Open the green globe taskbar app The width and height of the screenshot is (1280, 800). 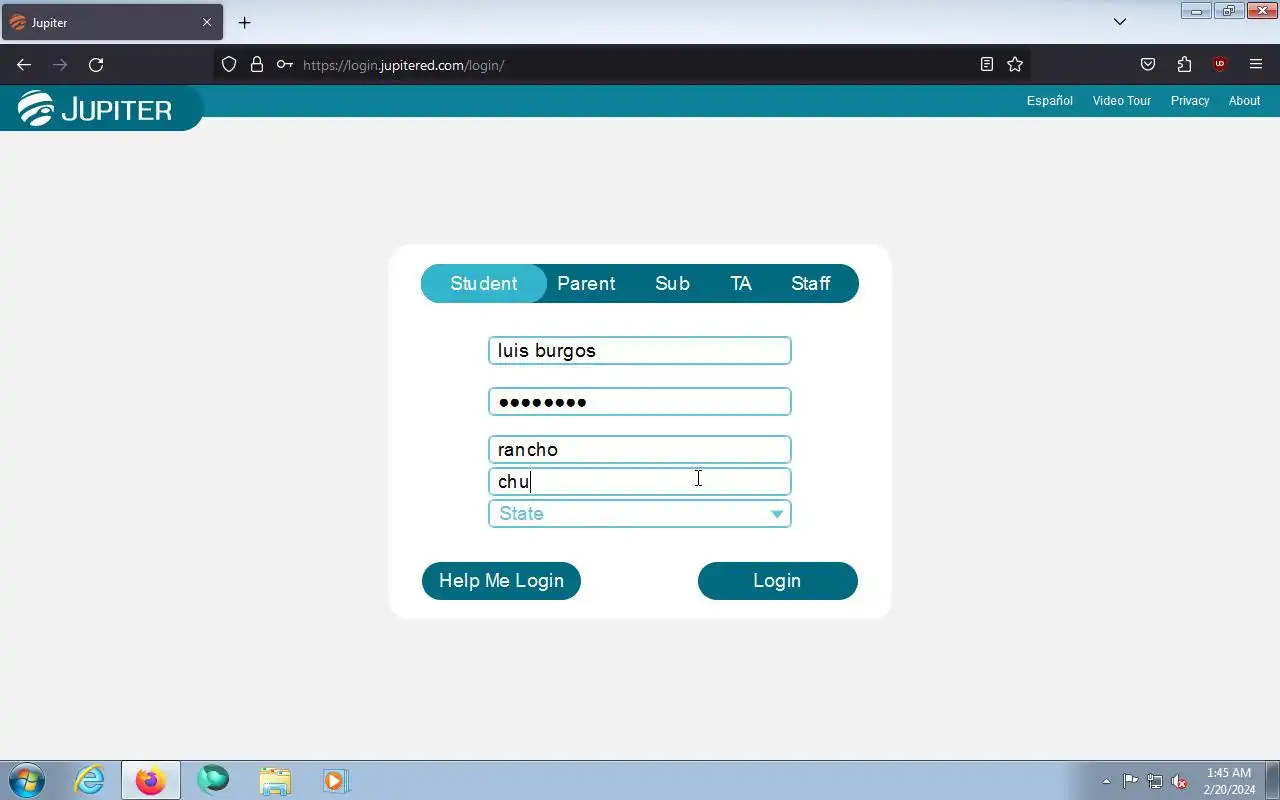tap(213, 780)
